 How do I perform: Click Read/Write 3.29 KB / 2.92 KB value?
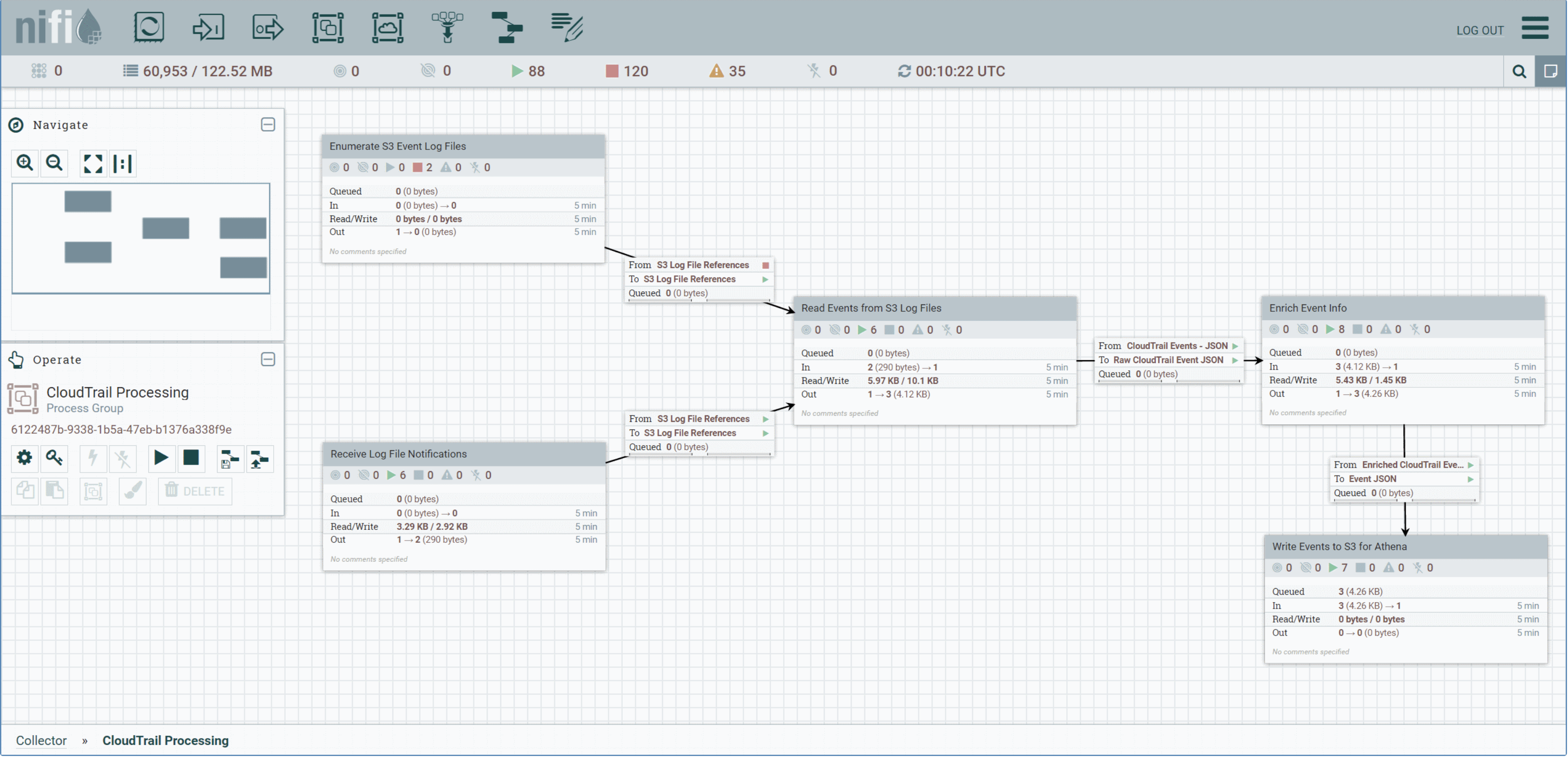coord(432,526)
